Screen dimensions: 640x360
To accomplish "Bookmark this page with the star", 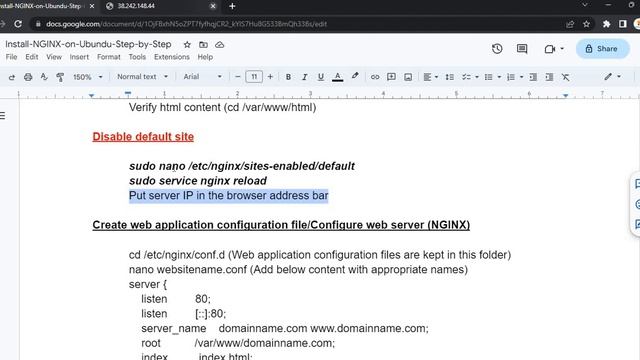I will point(587,24).
